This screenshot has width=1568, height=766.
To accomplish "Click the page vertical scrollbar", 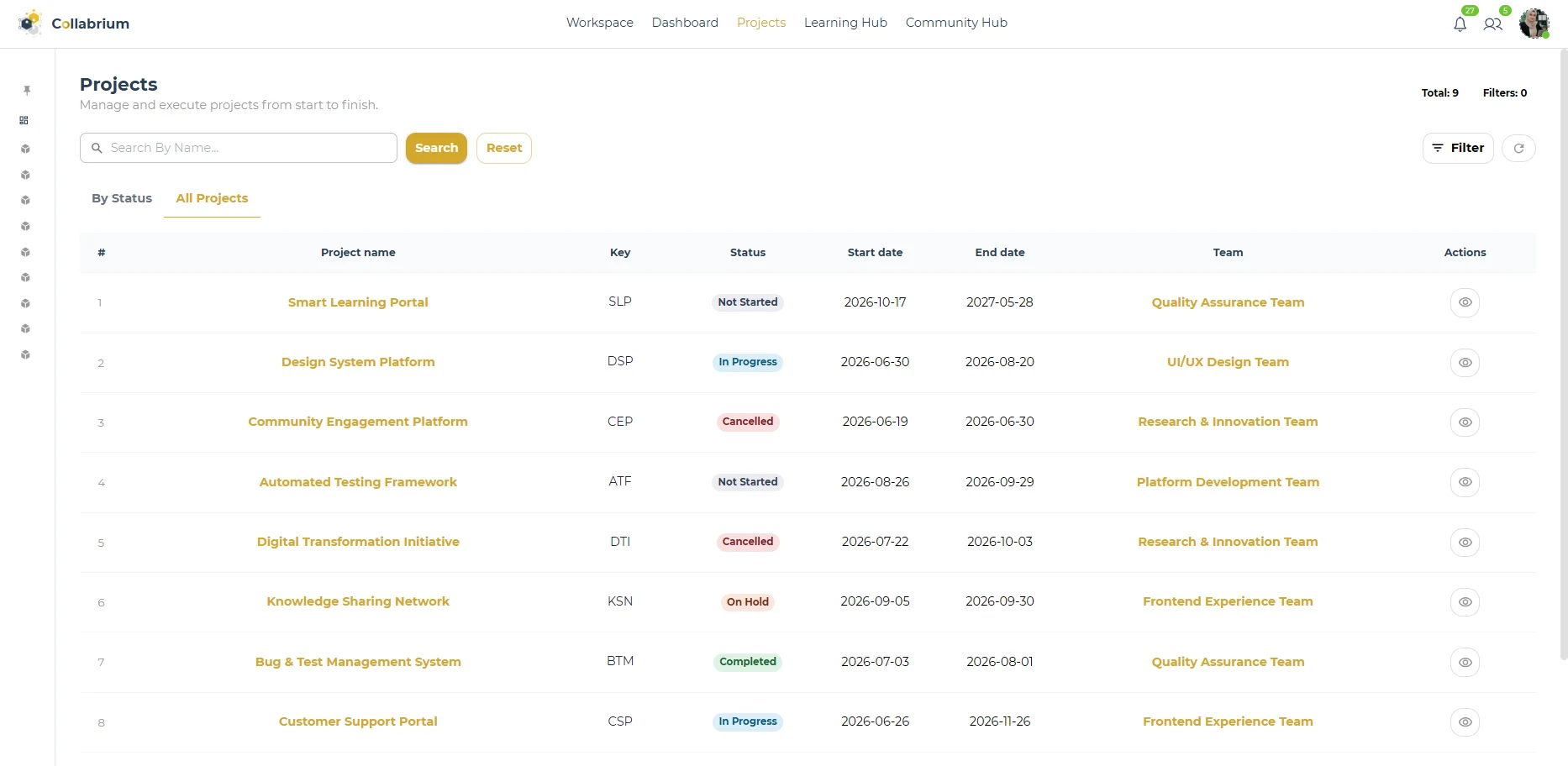I will 1563,353.
